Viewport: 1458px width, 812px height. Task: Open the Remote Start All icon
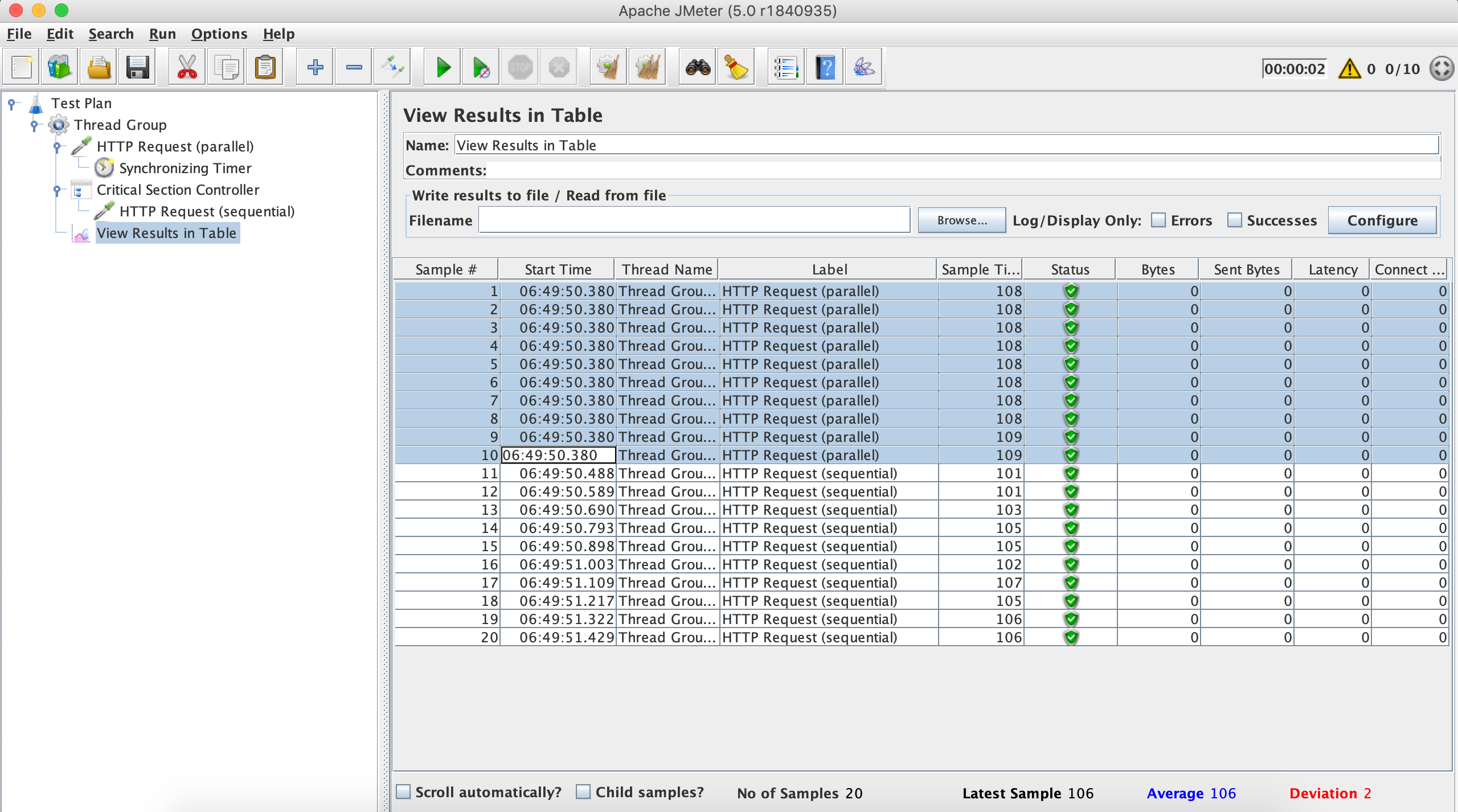coord(481,68)
